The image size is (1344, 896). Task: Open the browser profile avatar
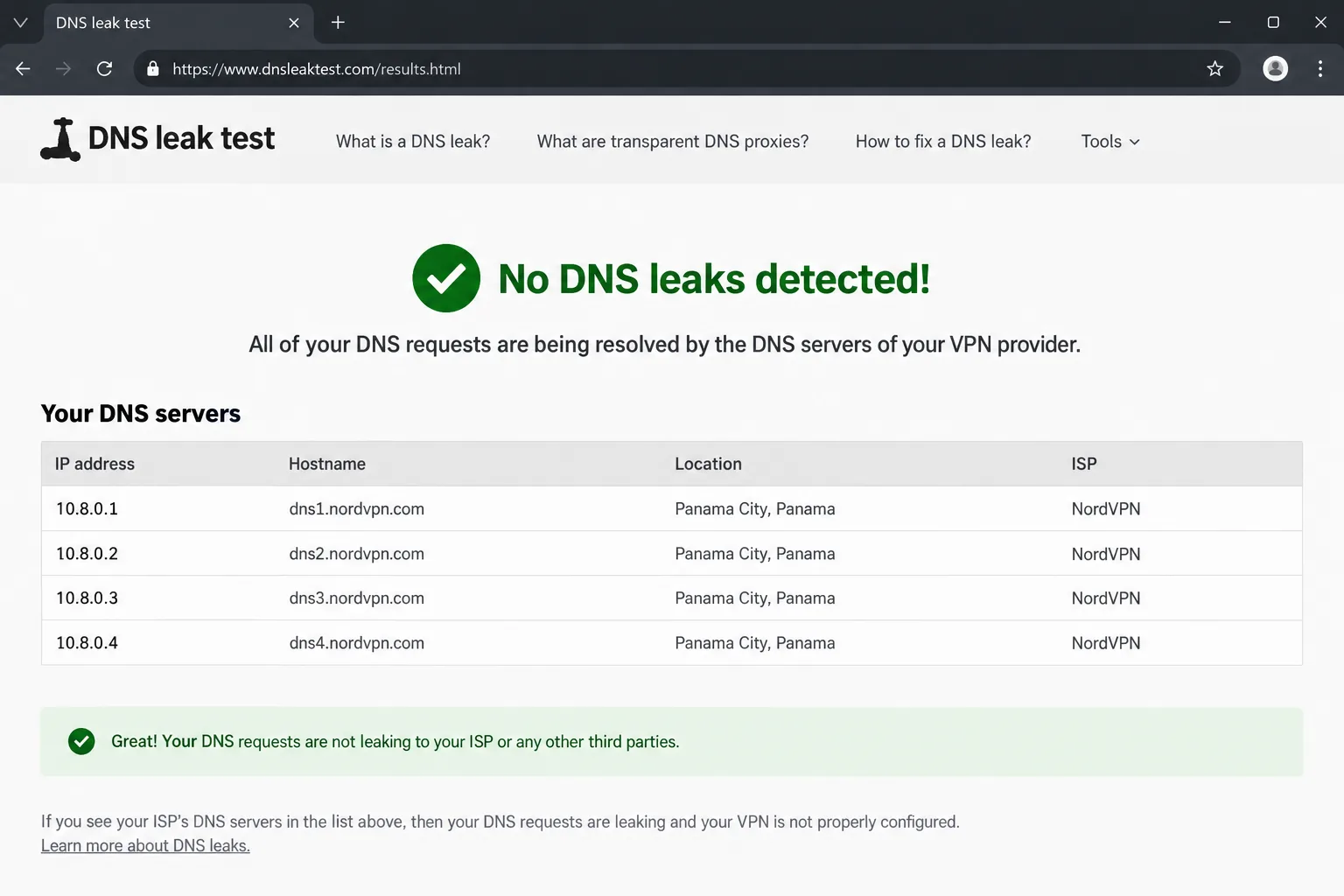(x=1276, y=68)
